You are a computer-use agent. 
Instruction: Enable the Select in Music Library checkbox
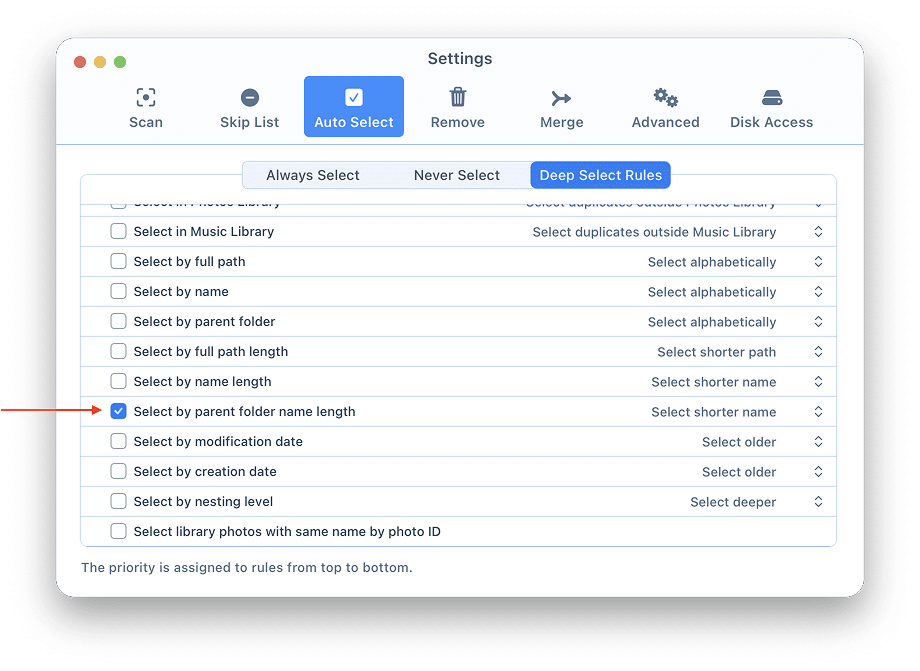point(119,232)
